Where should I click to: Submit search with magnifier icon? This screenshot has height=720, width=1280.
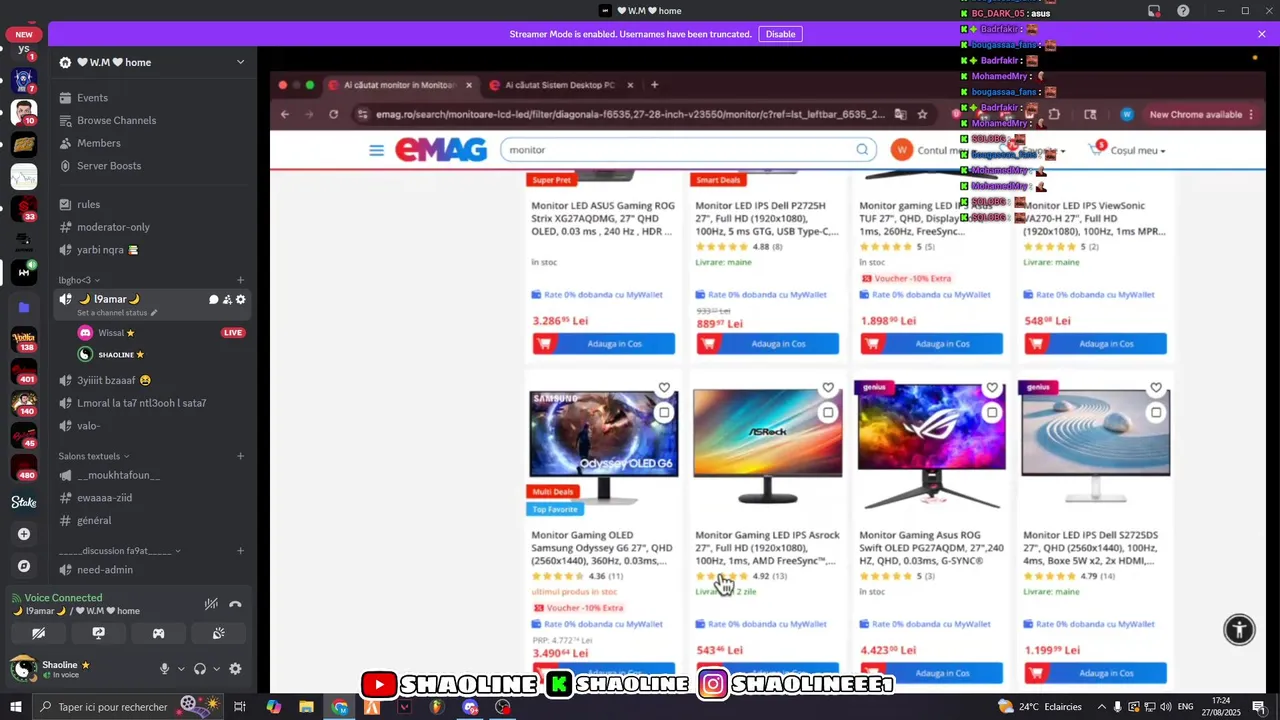tap(862, 150)
